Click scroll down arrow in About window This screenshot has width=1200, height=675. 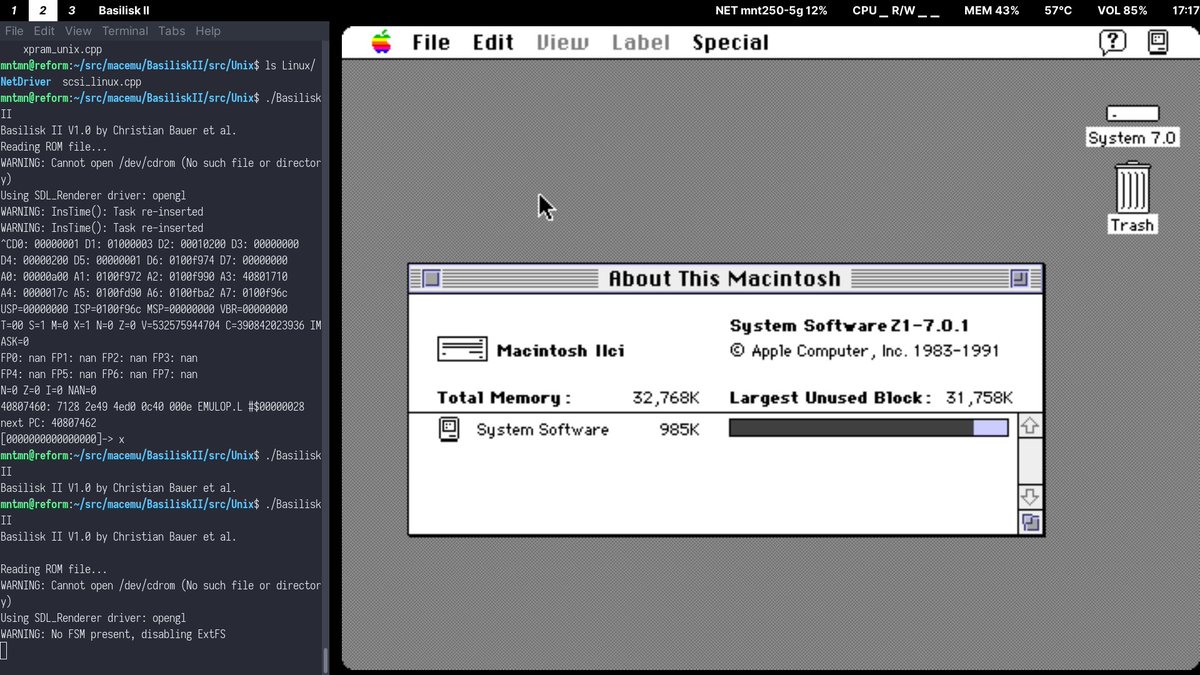click(x=1030, y=497)
